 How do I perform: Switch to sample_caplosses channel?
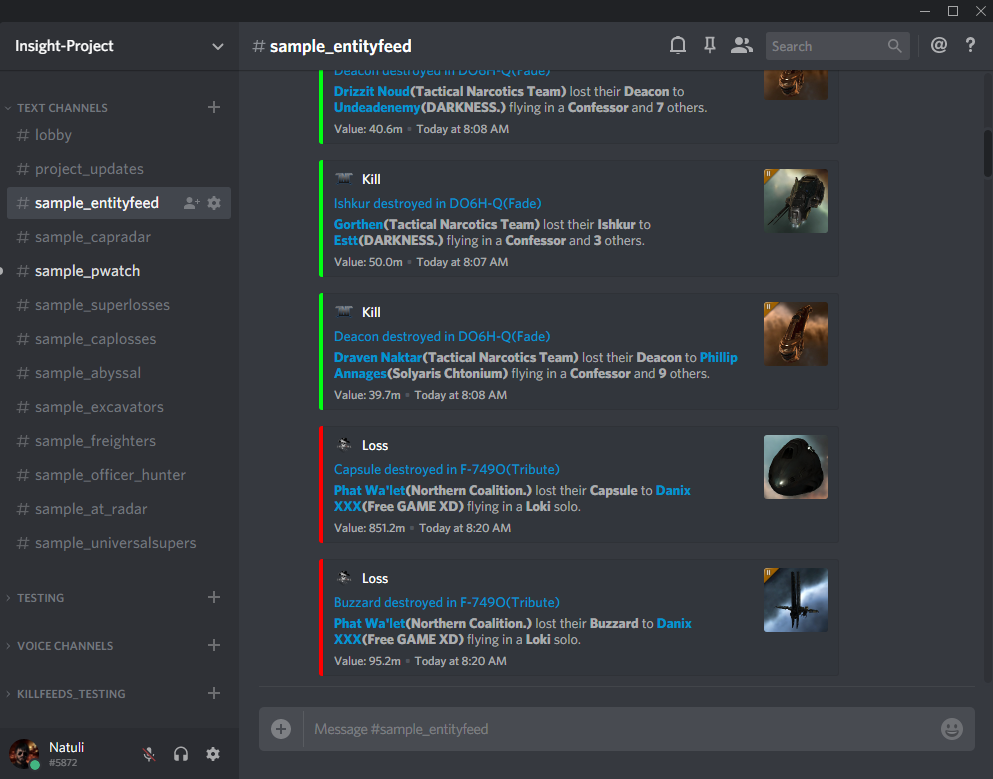click(x=118, y=339)
